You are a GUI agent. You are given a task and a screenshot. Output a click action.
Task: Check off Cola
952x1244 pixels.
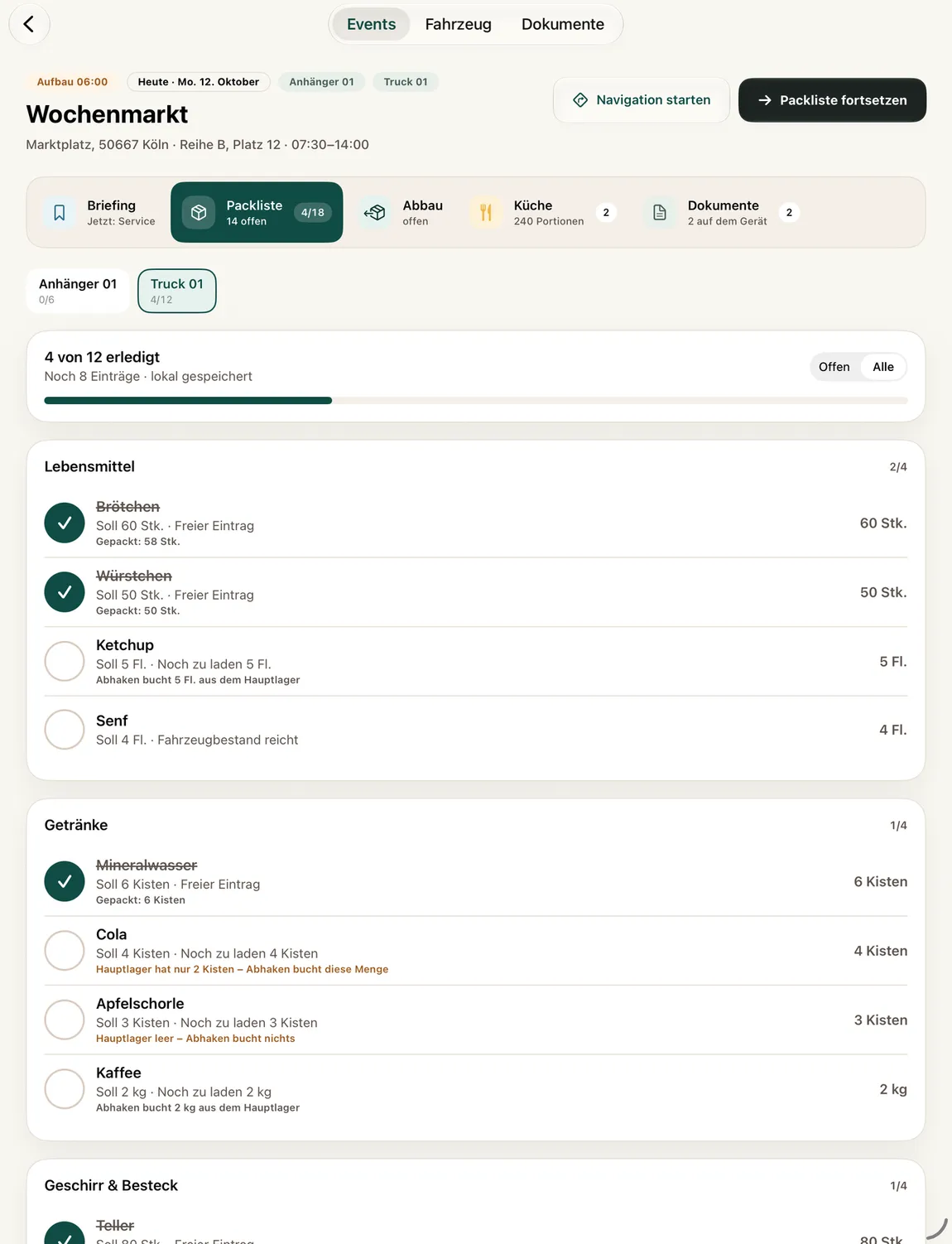coord(65,951)
